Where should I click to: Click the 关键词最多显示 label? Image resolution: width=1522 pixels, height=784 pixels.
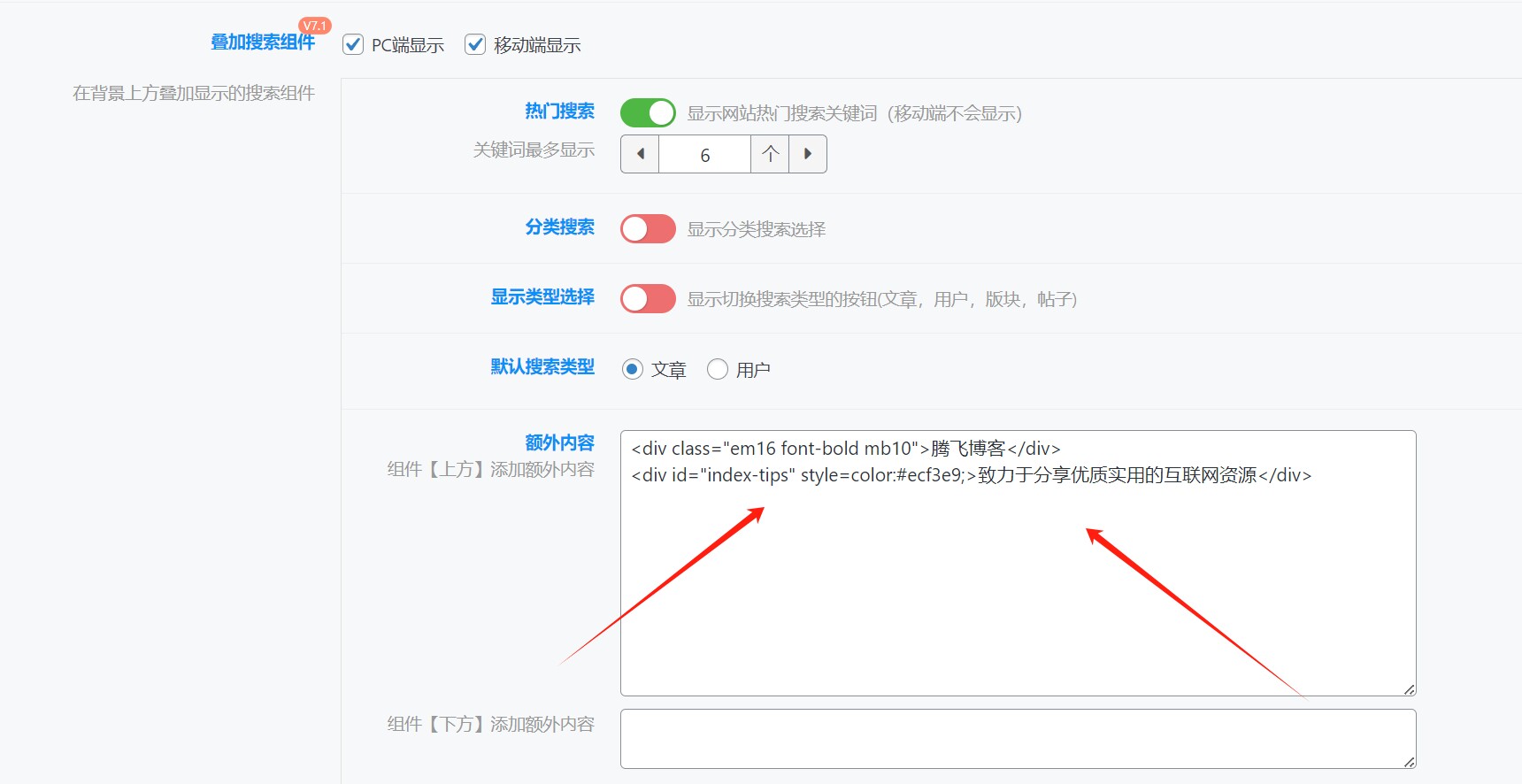coord(534,150)
